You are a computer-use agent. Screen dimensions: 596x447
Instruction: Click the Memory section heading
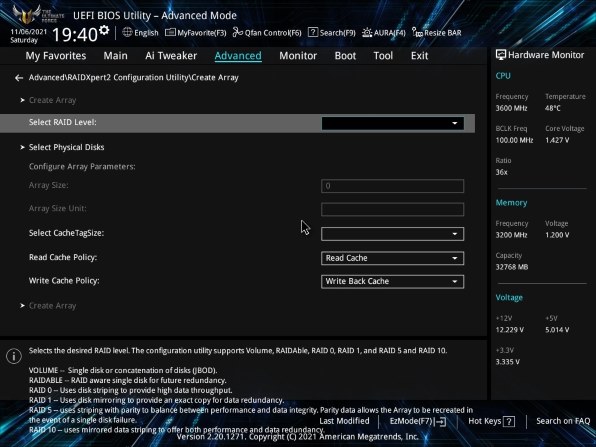(x=511, y=203)
